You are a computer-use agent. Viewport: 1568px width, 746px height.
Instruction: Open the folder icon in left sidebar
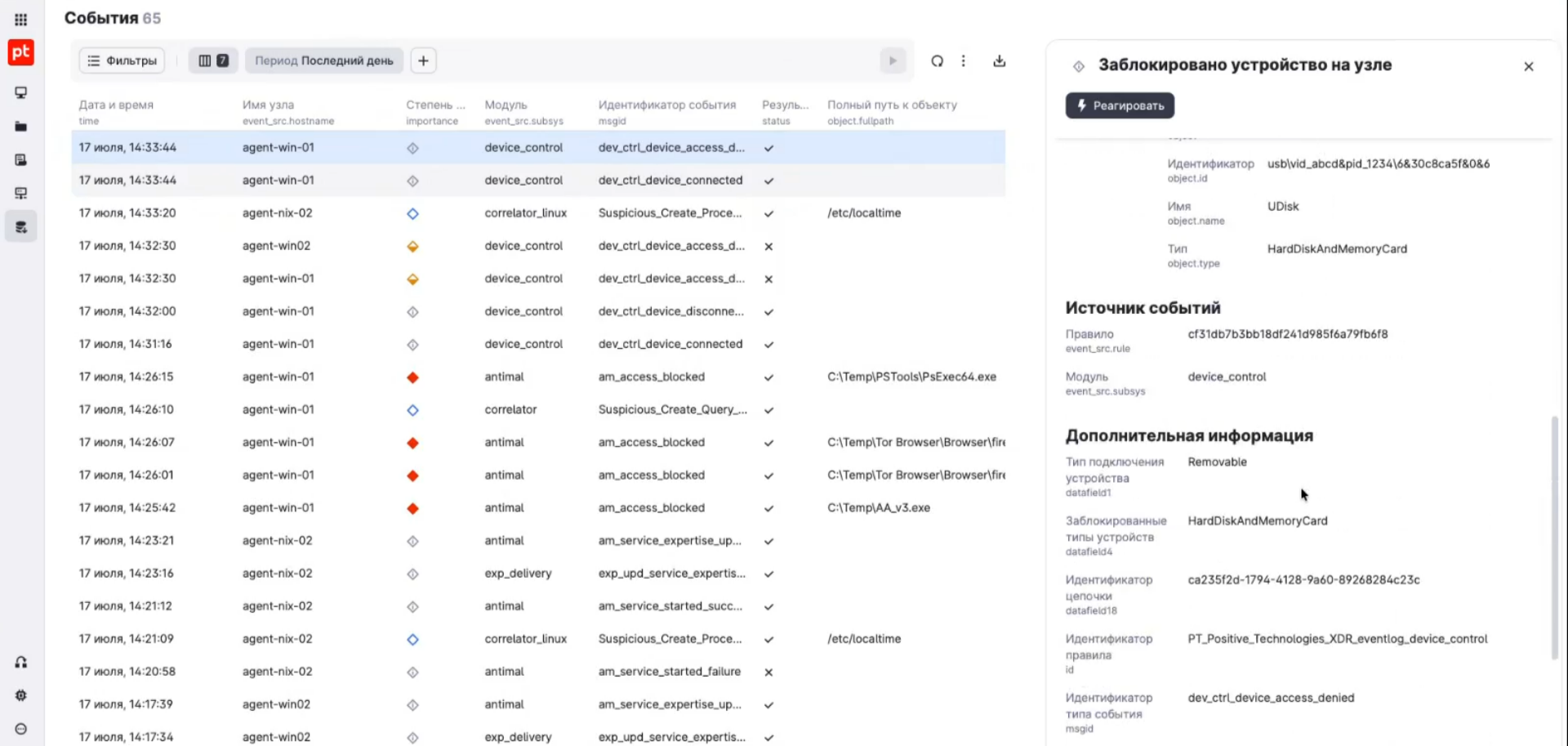point(21,127)
